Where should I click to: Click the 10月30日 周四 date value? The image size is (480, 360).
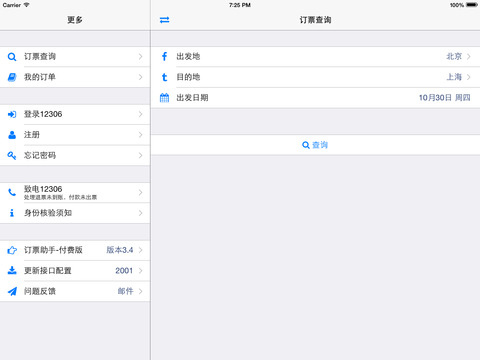[444, 98]
